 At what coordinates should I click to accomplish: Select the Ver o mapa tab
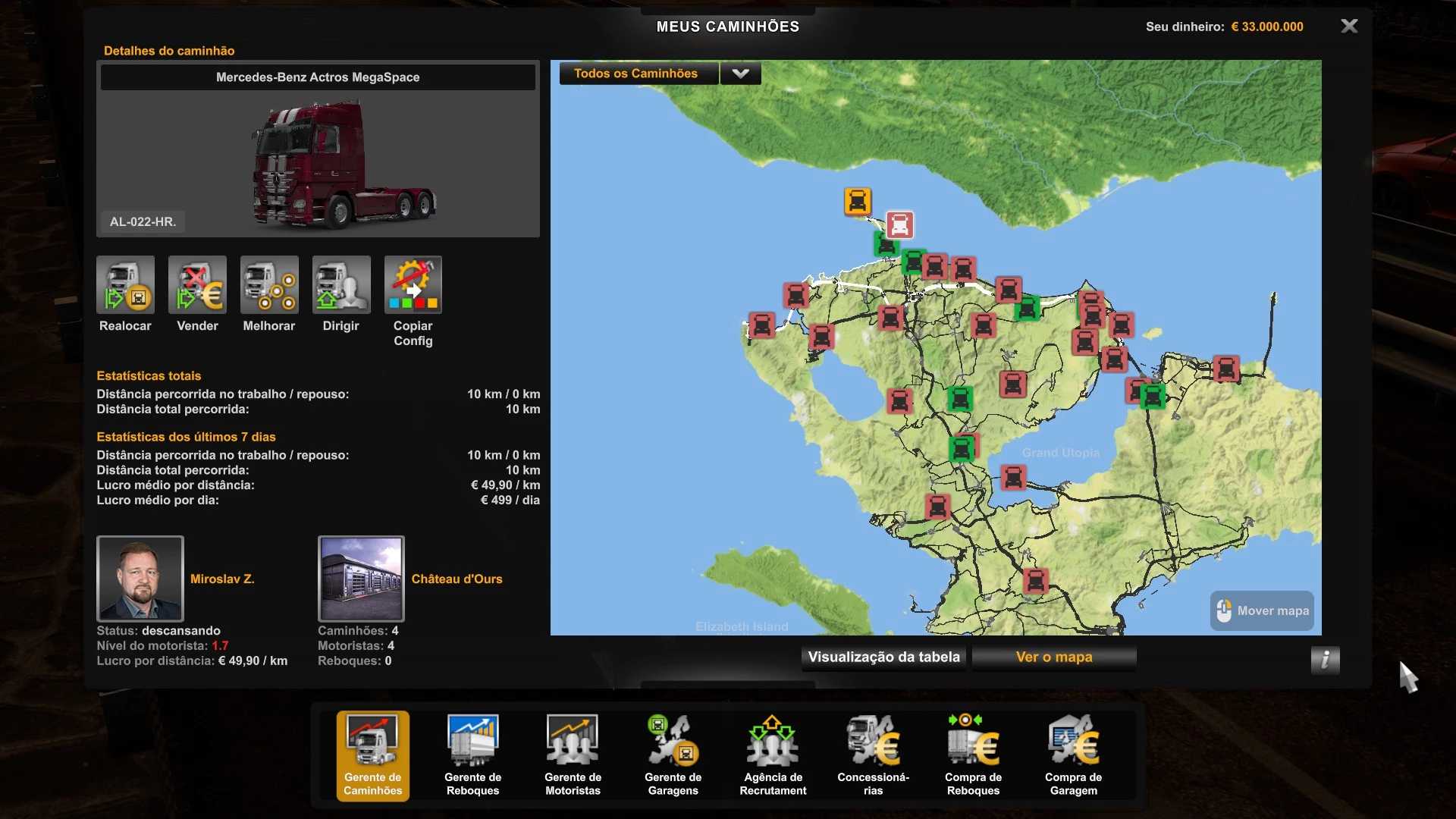pos(1053,657)
